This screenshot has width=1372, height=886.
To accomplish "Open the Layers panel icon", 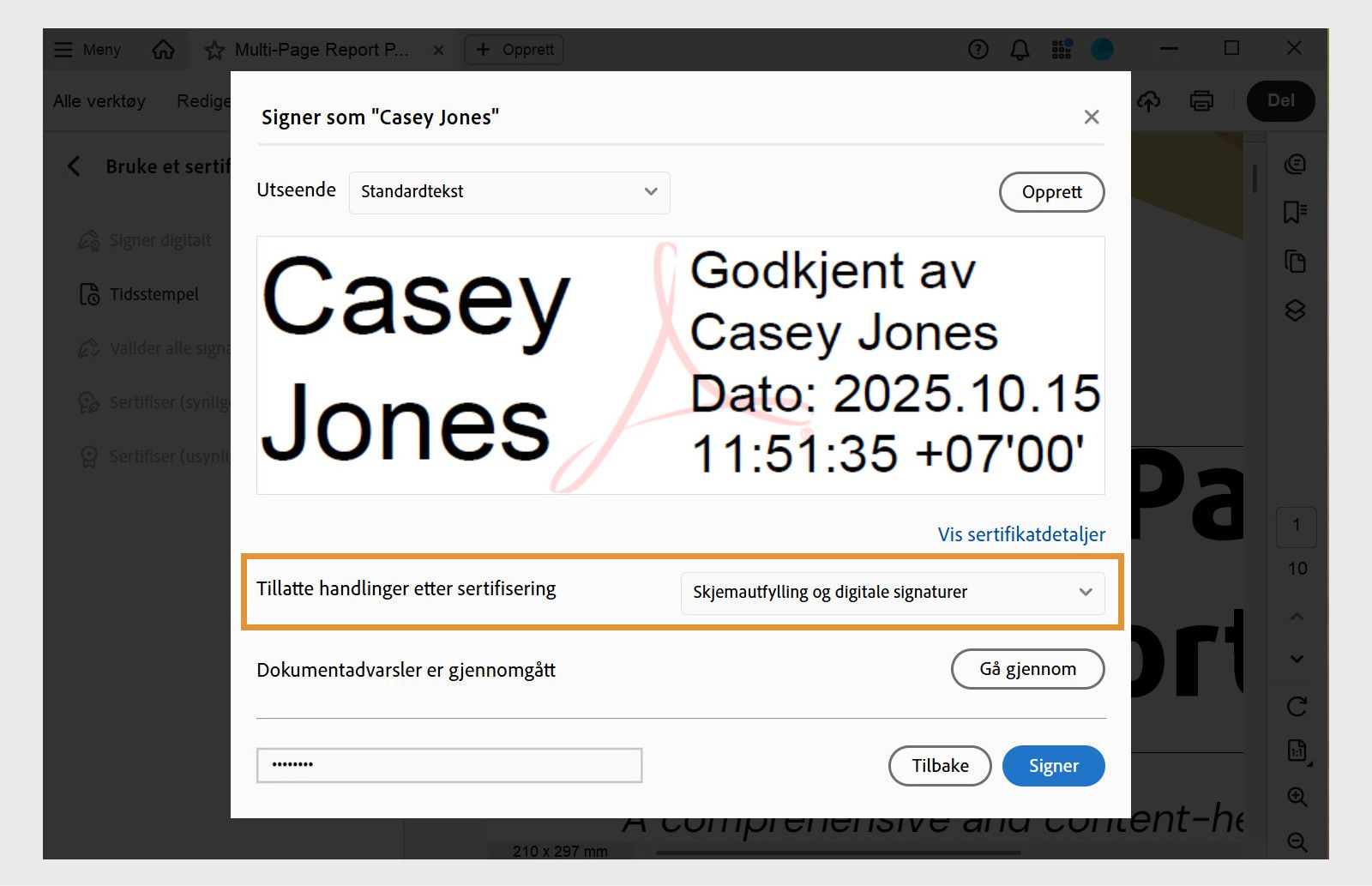I will pyautogui.click(x=1295, y=310).
